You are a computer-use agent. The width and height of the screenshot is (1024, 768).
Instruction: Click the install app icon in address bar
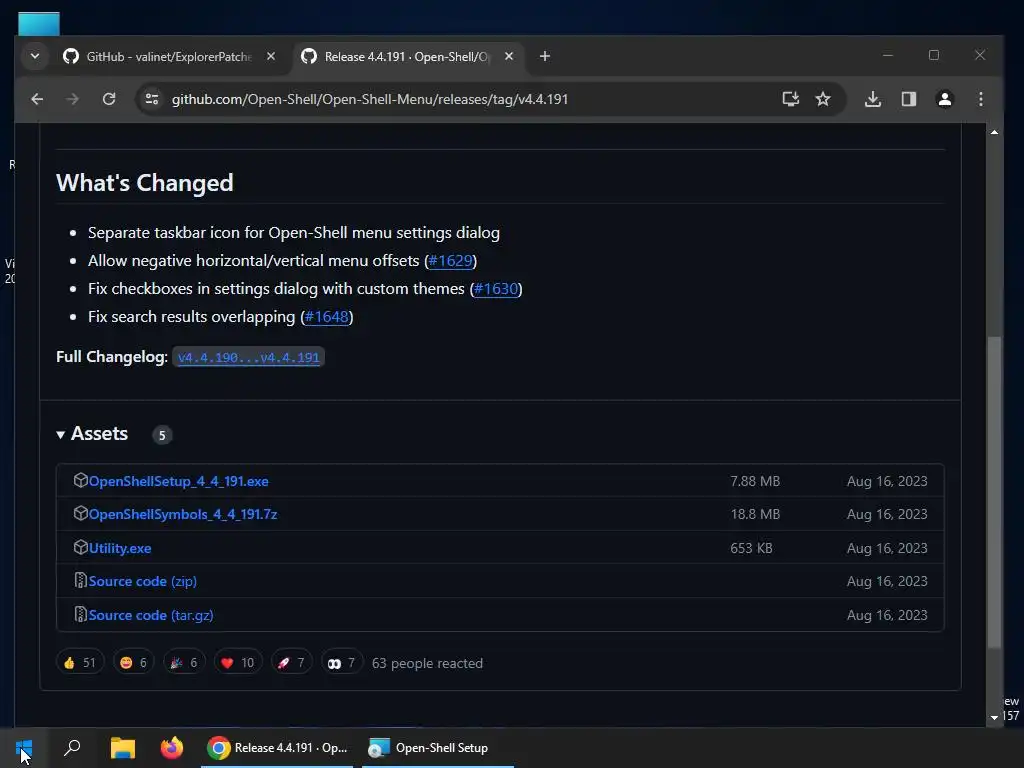click(791, 99)
